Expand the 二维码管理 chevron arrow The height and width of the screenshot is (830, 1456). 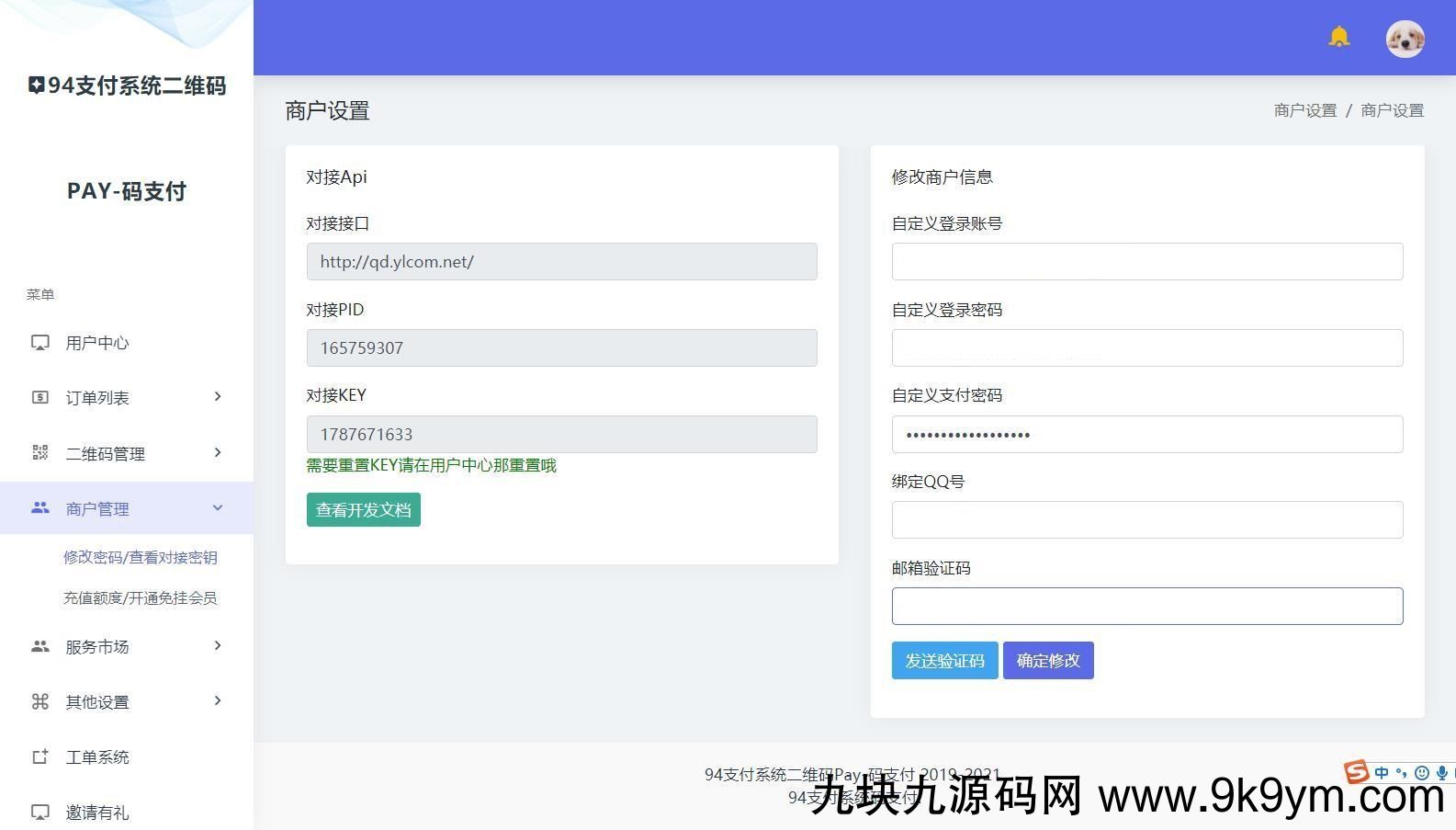pyautogui.click(x=218, y=452)
